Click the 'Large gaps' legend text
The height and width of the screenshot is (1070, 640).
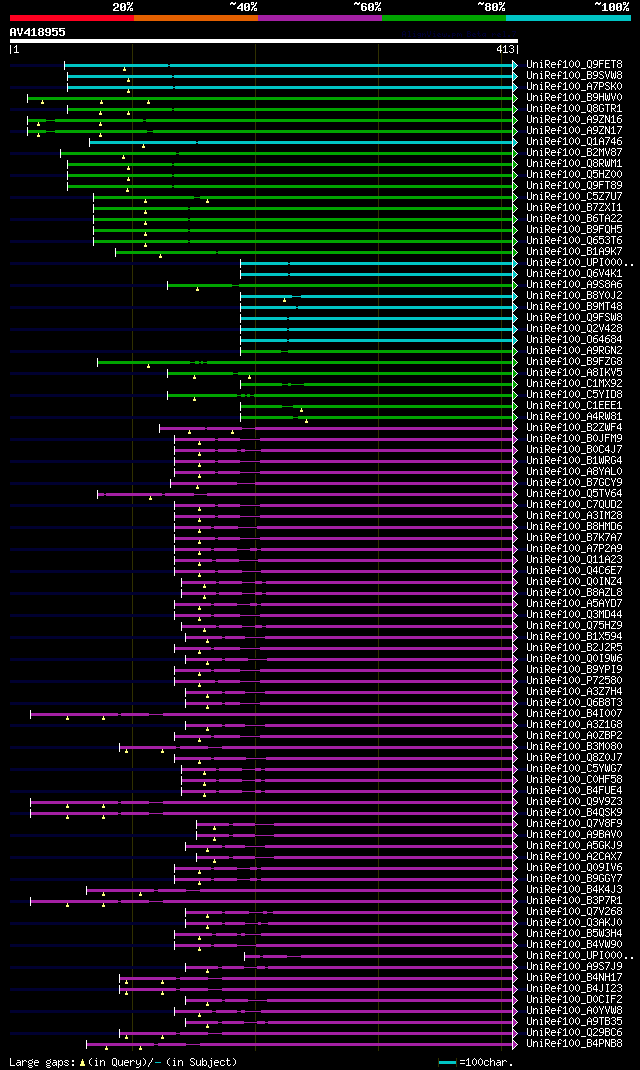click(42, 1062)
